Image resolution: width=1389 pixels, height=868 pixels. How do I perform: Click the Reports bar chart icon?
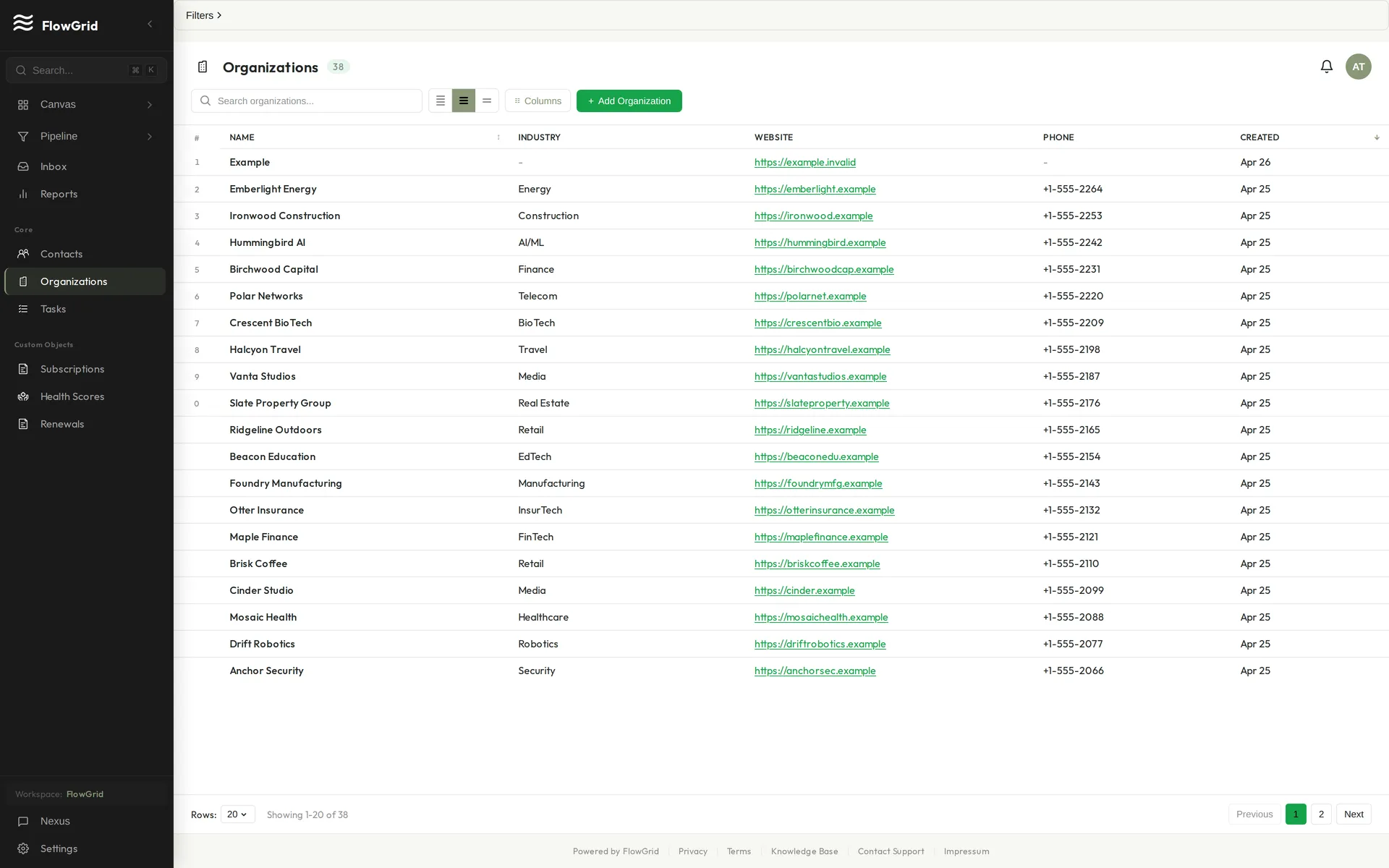point(23,195)
